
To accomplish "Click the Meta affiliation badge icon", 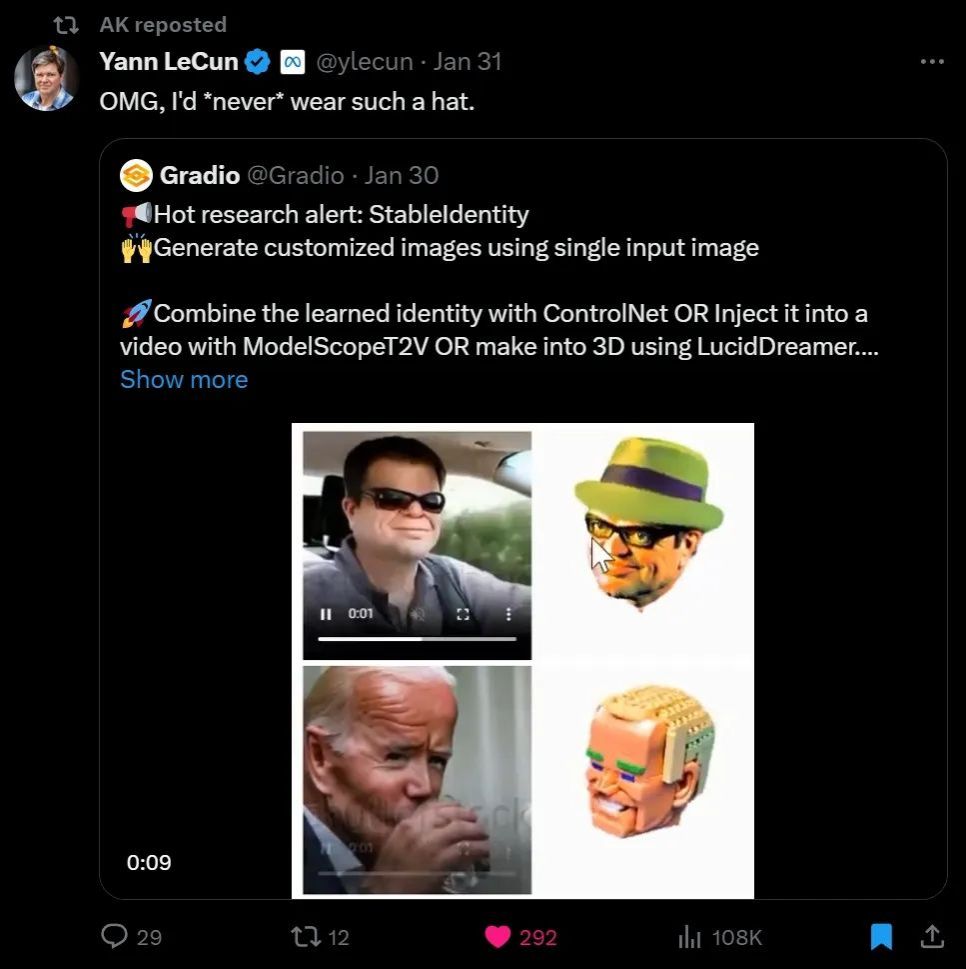I will click(292, 62).
